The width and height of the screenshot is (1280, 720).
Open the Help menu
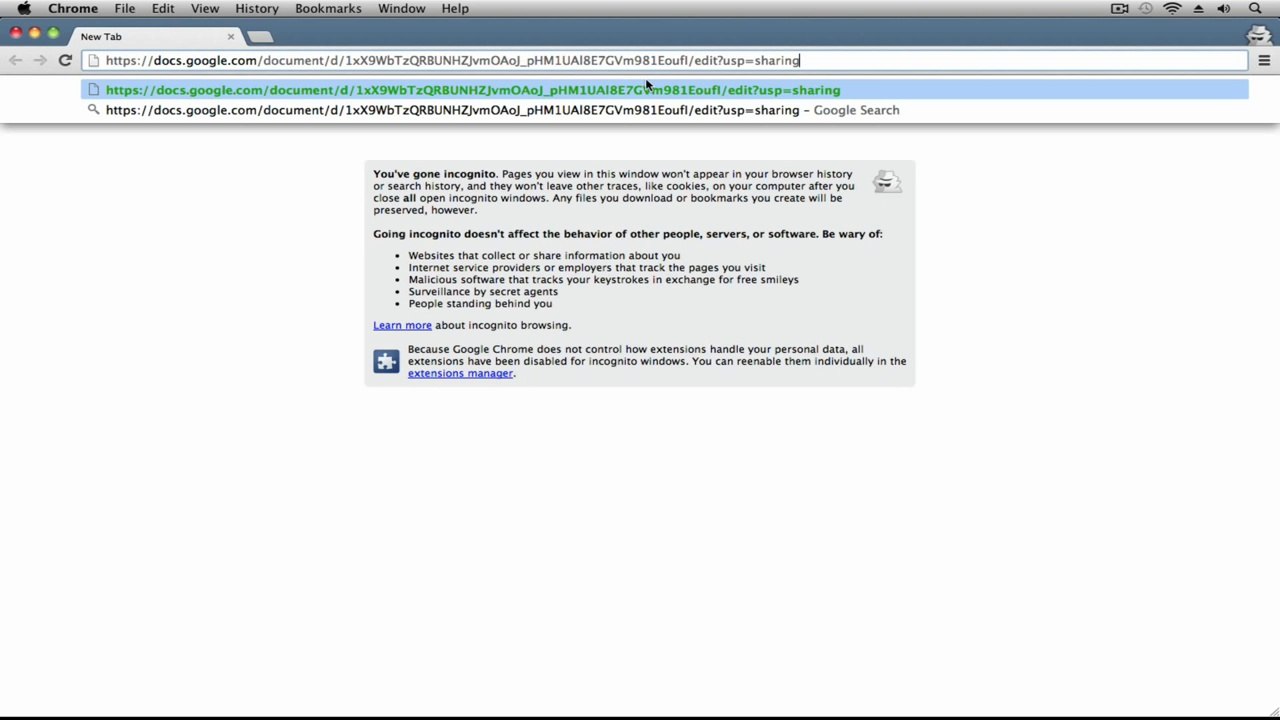[455, 9]
